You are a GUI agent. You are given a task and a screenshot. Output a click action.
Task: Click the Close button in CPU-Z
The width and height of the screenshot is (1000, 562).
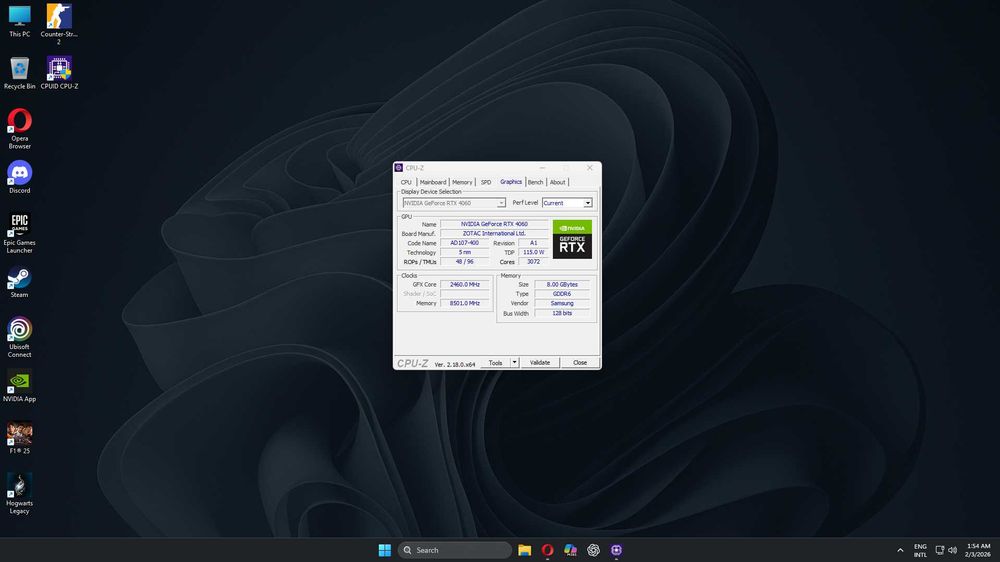pos(580,362)
